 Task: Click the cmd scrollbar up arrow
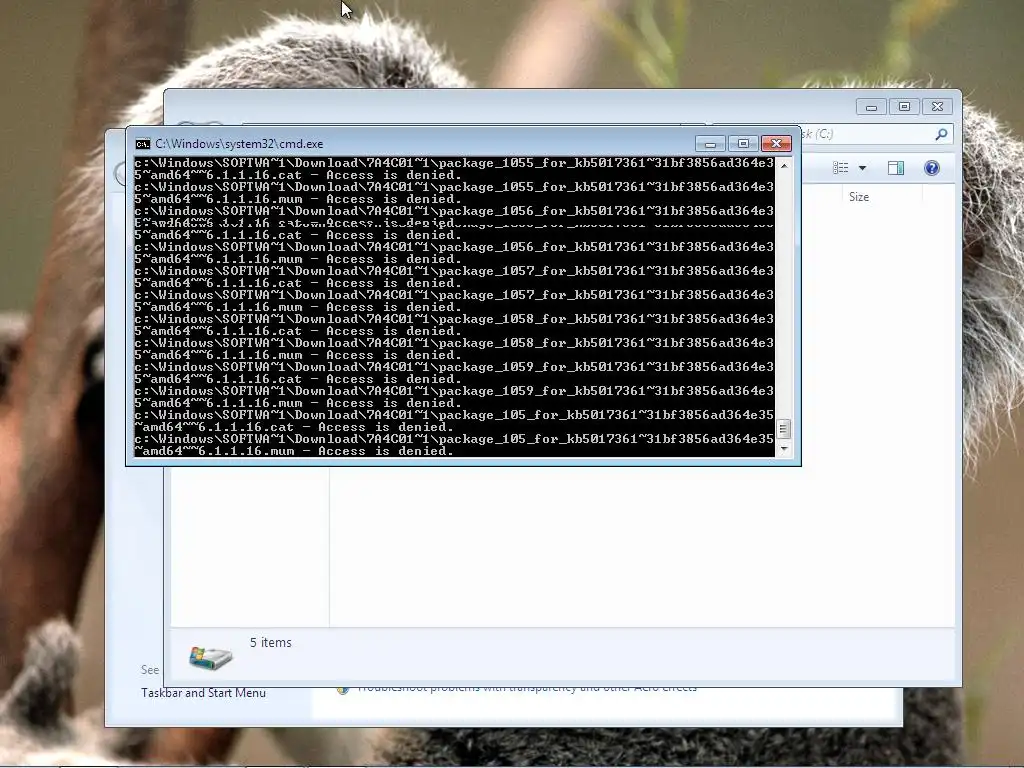pyautogui.click(x=784, y=166)
